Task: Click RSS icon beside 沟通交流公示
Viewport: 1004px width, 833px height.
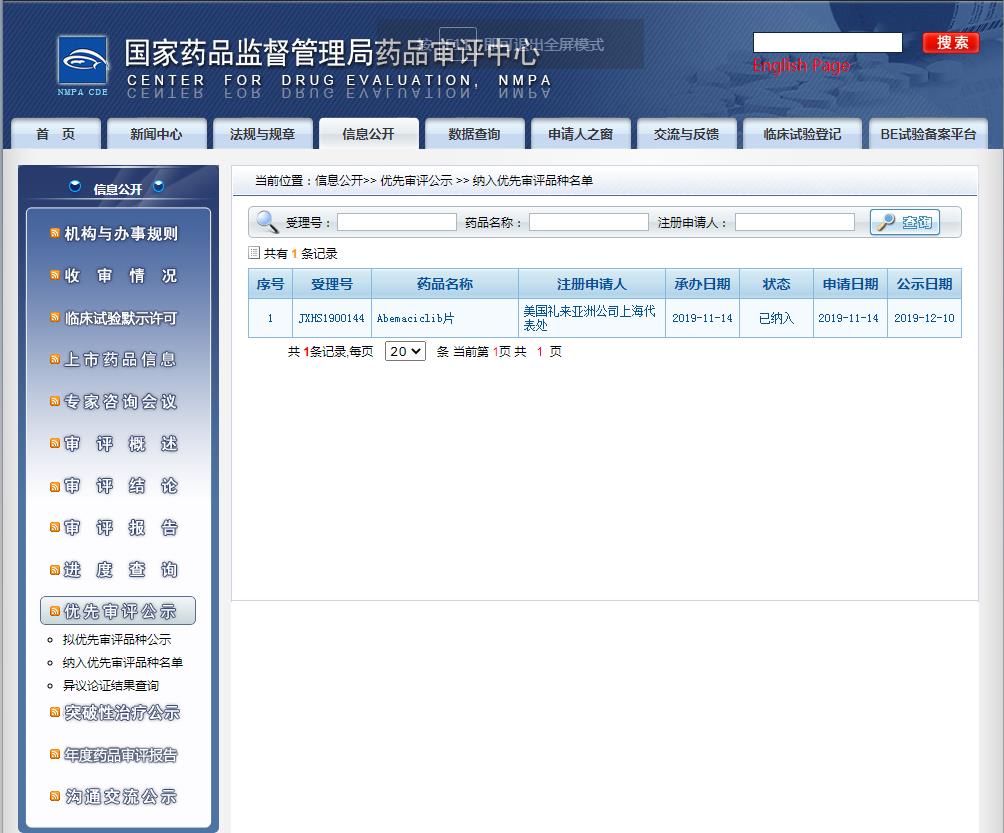Action: [x=55, y=797]
